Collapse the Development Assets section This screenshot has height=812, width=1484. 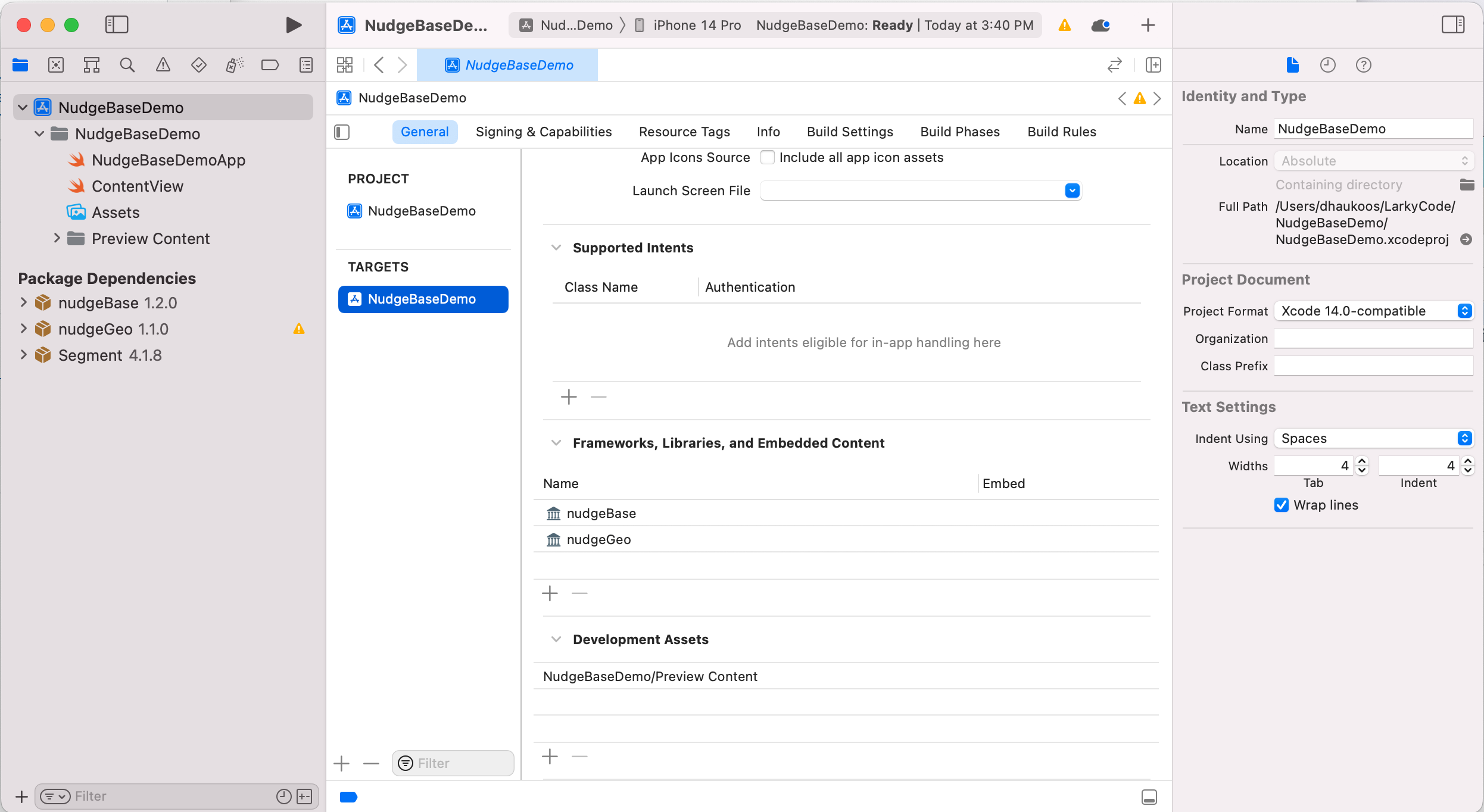click(556, 639)
